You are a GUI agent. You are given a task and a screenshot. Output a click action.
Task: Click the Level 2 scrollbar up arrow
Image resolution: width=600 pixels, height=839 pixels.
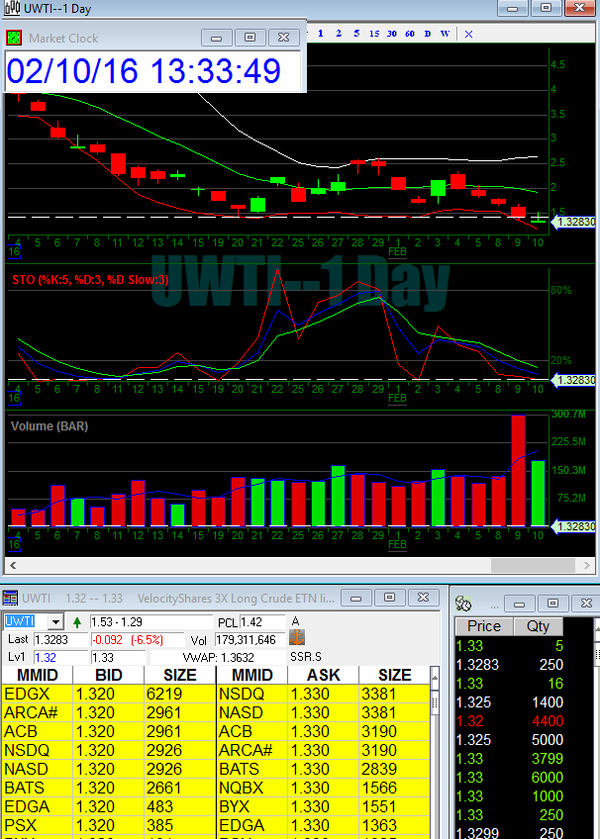[435, 678]
